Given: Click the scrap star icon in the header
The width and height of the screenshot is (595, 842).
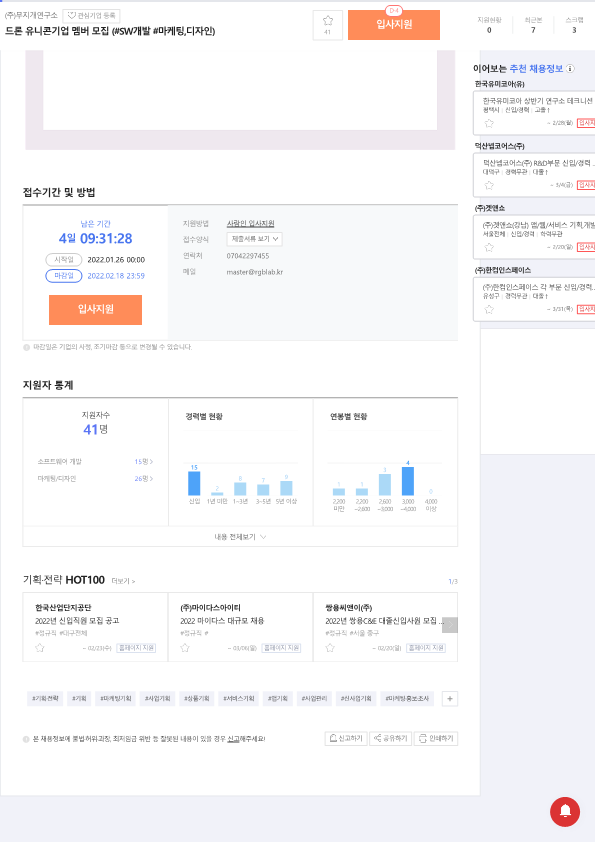Looking at the screenshot, I should (328, 21).
